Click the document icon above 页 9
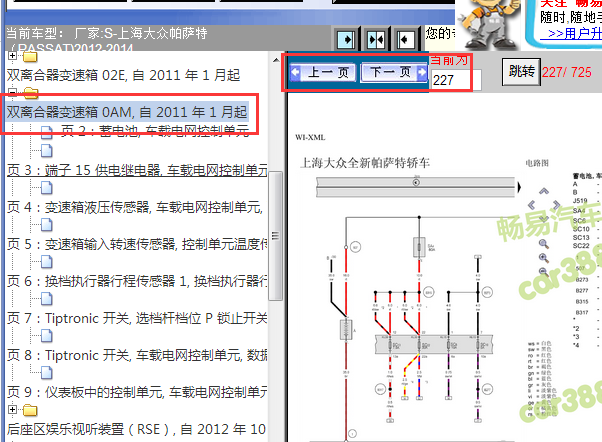 47,373
